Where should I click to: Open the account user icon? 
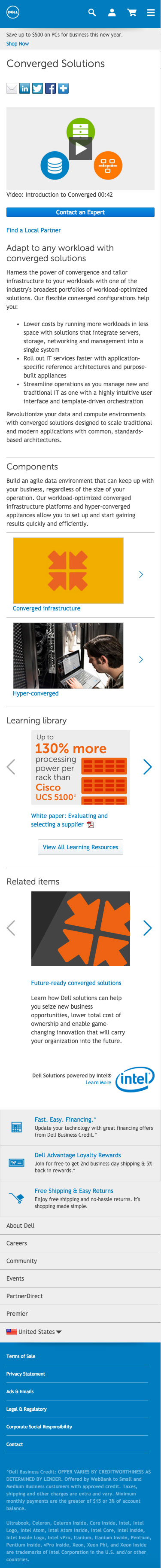(x=112, y=12)
